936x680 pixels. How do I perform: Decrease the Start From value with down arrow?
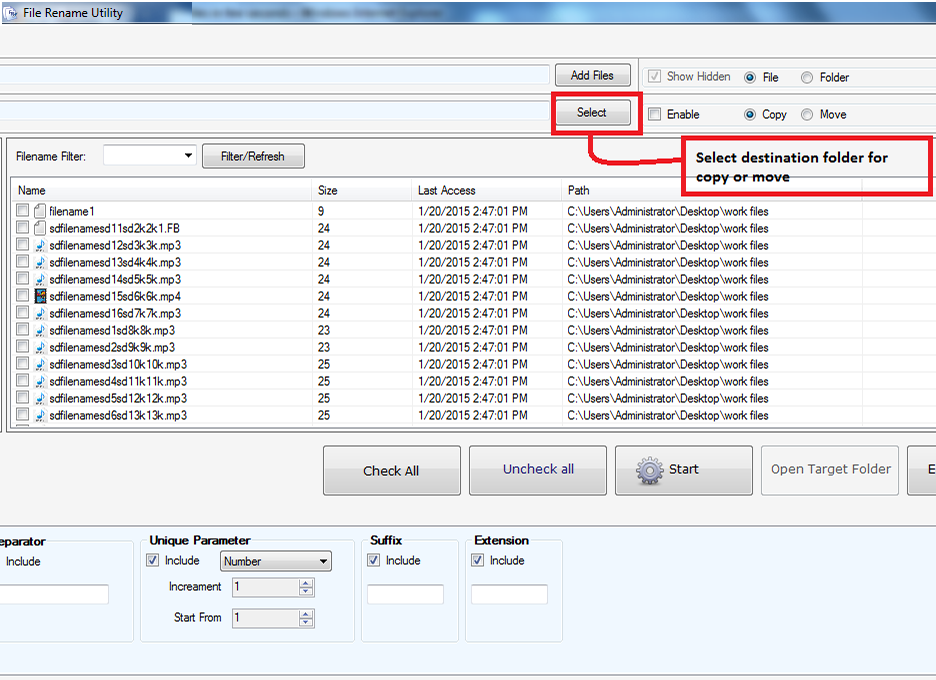pyautogui.click(x=306, y=622)
